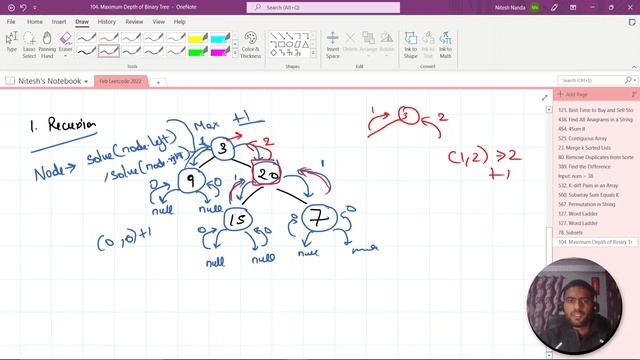
Task: Open the Eraser options dropdown arrow
Action: (65, 56)
